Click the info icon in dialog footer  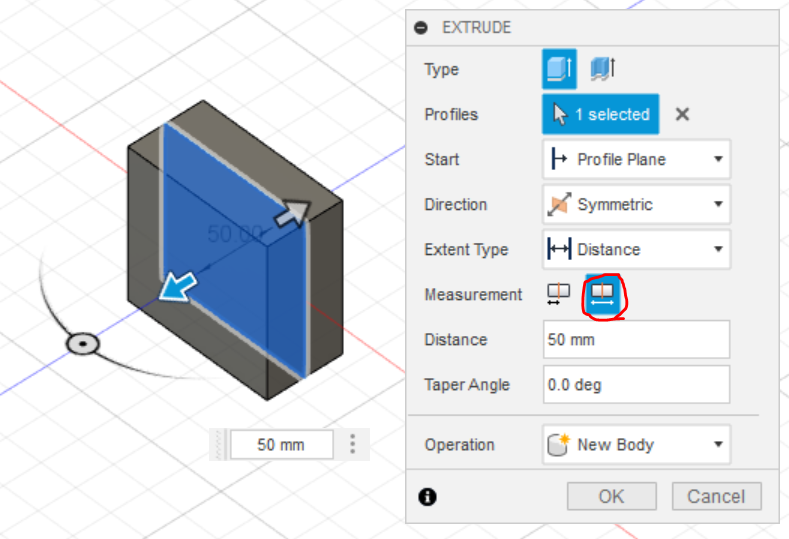pos(427,497)
